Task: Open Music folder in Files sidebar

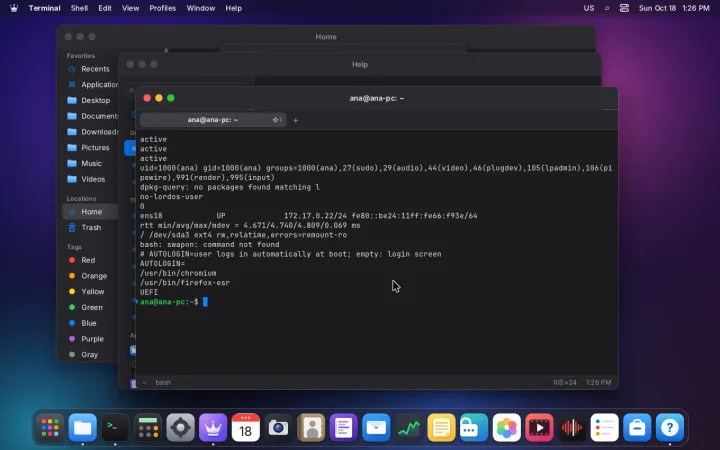Action: click(90, 163)
